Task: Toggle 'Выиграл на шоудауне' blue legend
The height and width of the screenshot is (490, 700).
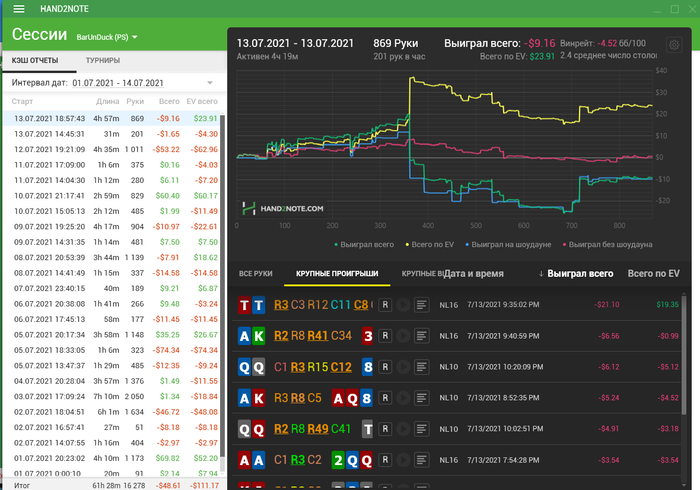Action: [508, 245]
